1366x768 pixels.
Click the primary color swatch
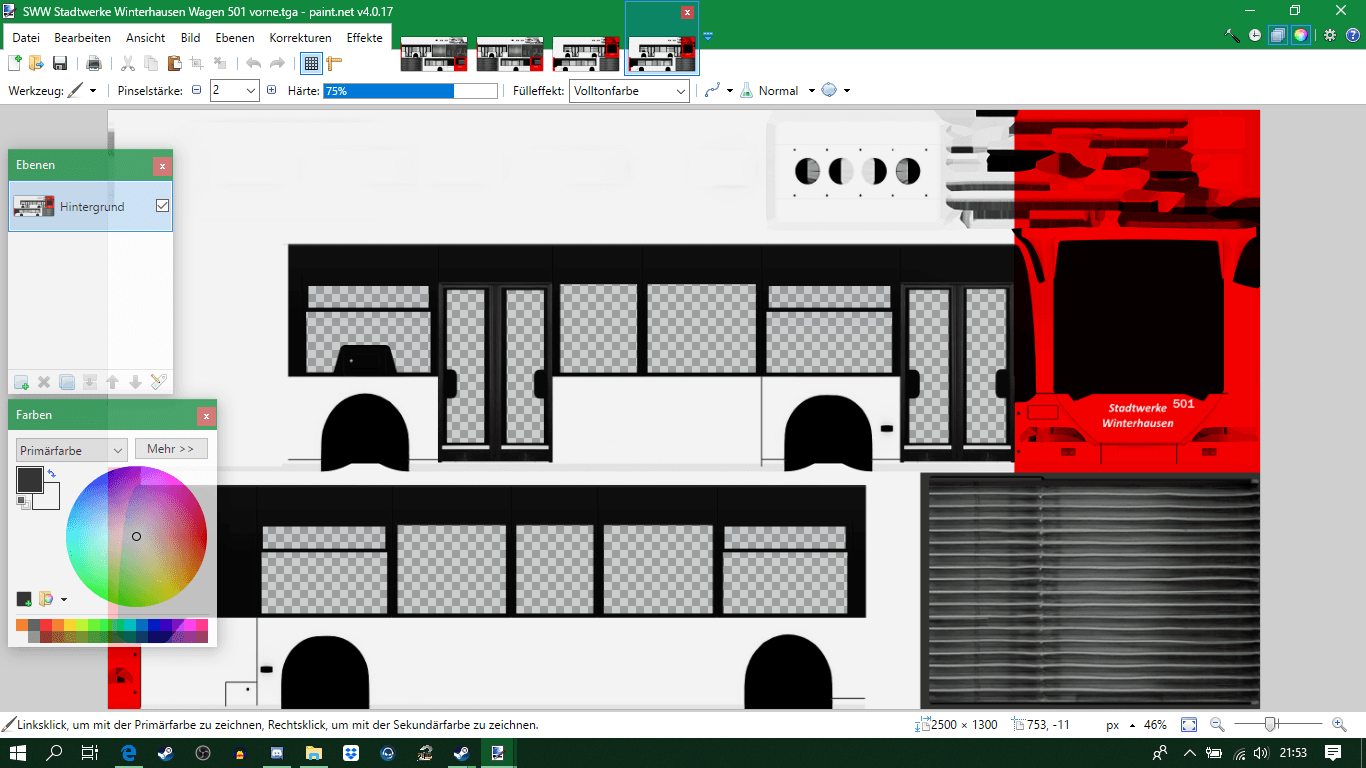[29, 479]
